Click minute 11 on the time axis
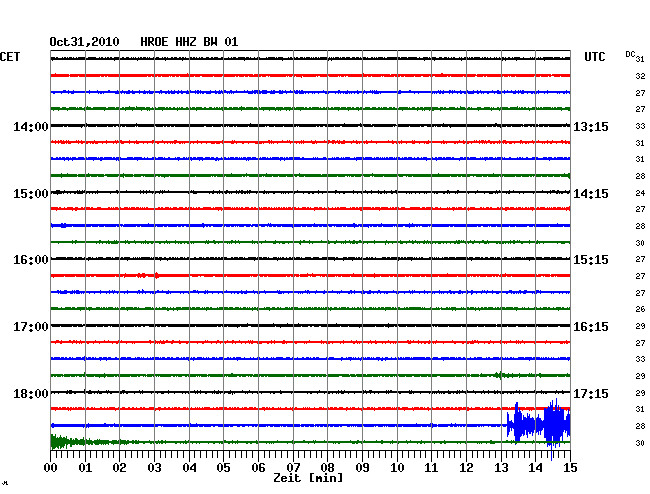 pyautogui.click(x=432, y=467)
